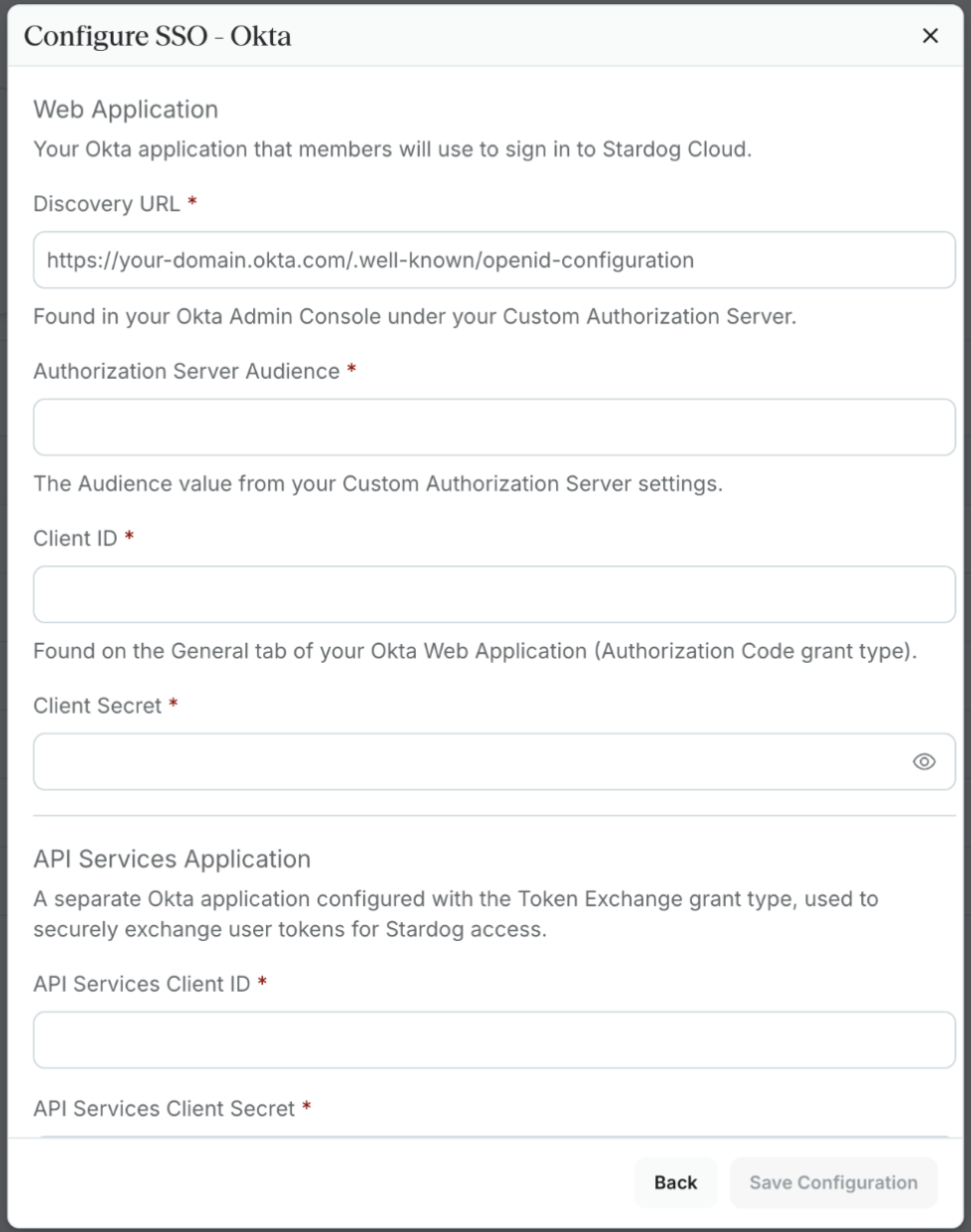Close the Configure SSO dialog
The height and width of the screenshot is (1232, 971).
930,36
